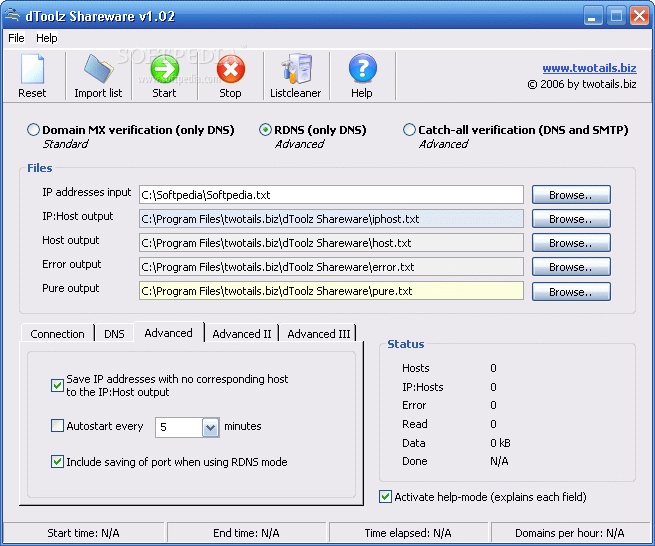Open the www.twotails.biz link
The height and width of the screenshot is (546, 655).
coord(589,68)
